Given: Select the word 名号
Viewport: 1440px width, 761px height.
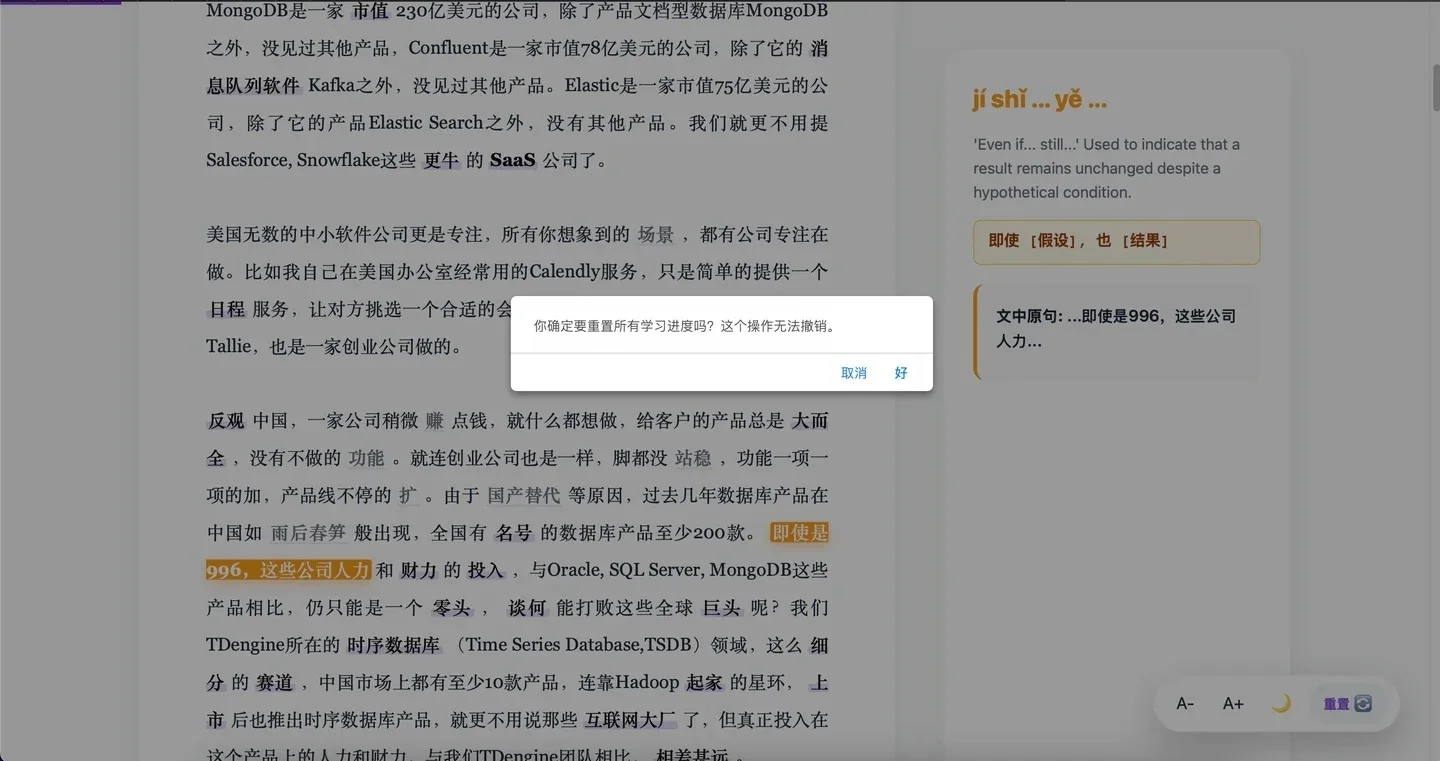Looking at the screenshot, I should click(x=514, y=533).
